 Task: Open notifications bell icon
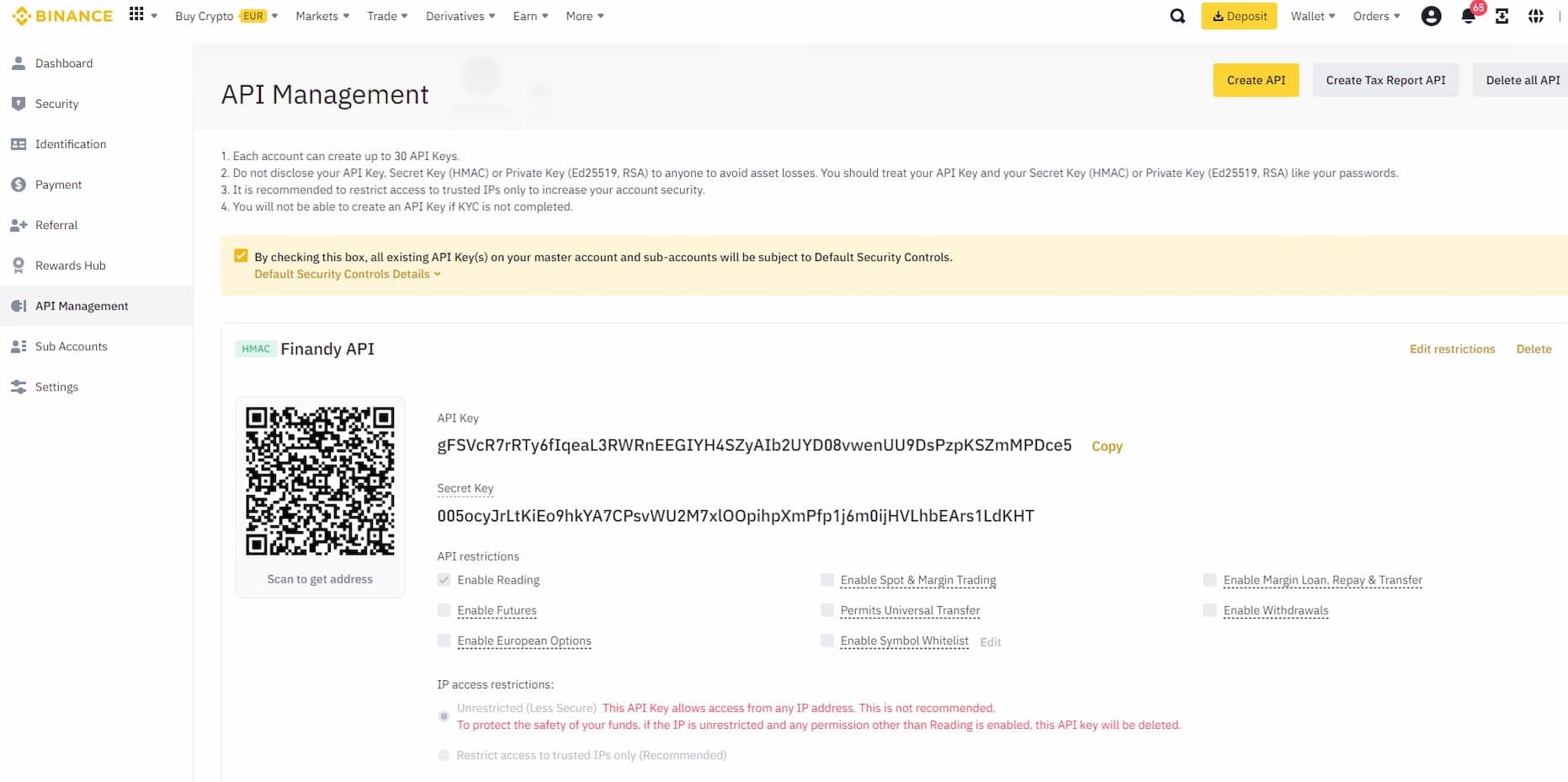pos(1468,16)
